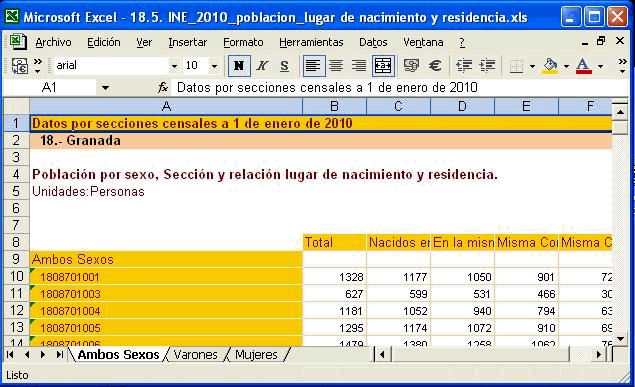Image resolution: width=635 pixels, height=387 pixels.
Task: Select column B header
Action: tap(335, 106)
